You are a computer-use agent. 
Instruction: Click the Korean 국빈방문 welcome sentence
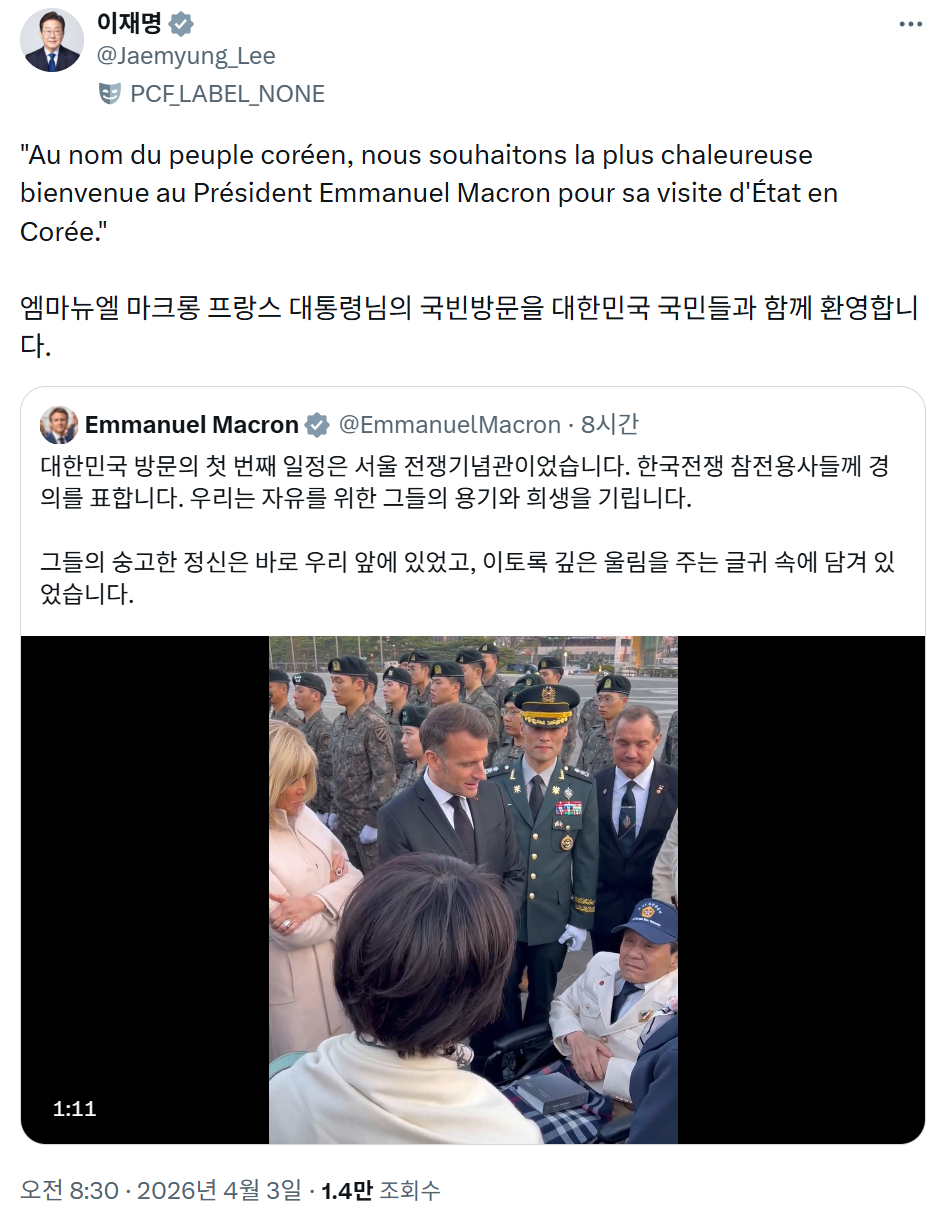[x=469, y=327]
